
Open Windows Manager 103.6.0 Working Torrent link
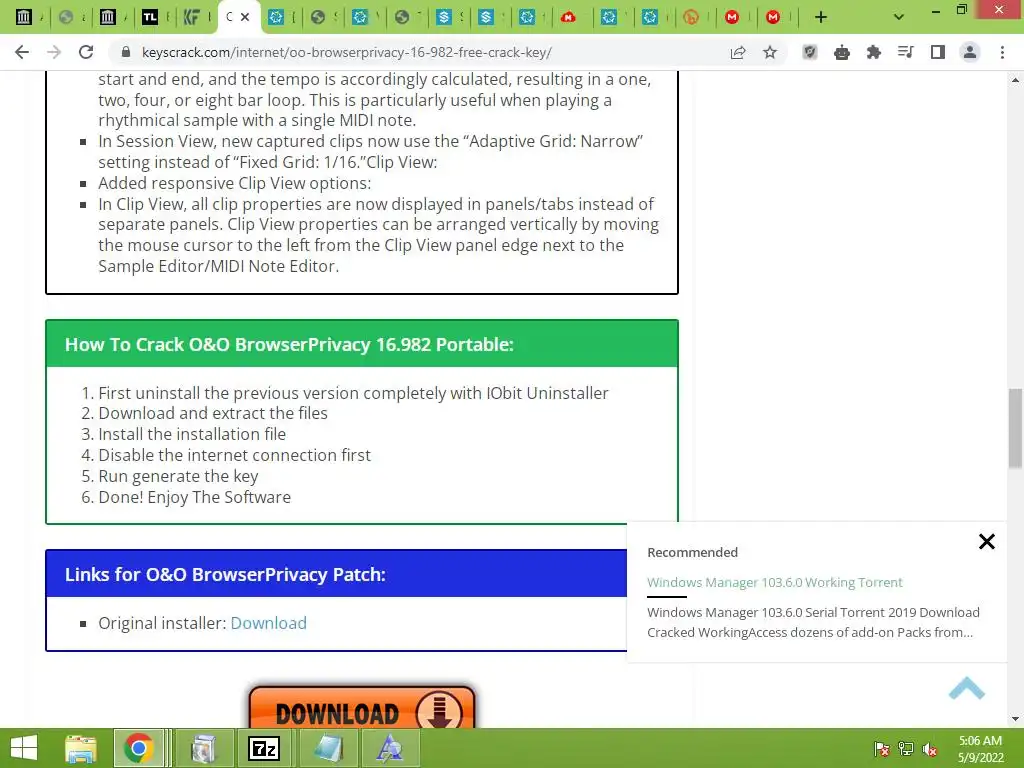(x=775, y=582)
